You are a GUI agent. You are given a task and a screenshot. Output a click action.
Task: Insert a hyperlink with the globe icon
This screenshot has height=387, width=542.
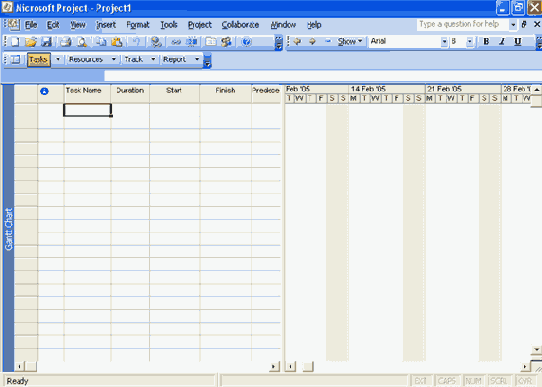156,42
